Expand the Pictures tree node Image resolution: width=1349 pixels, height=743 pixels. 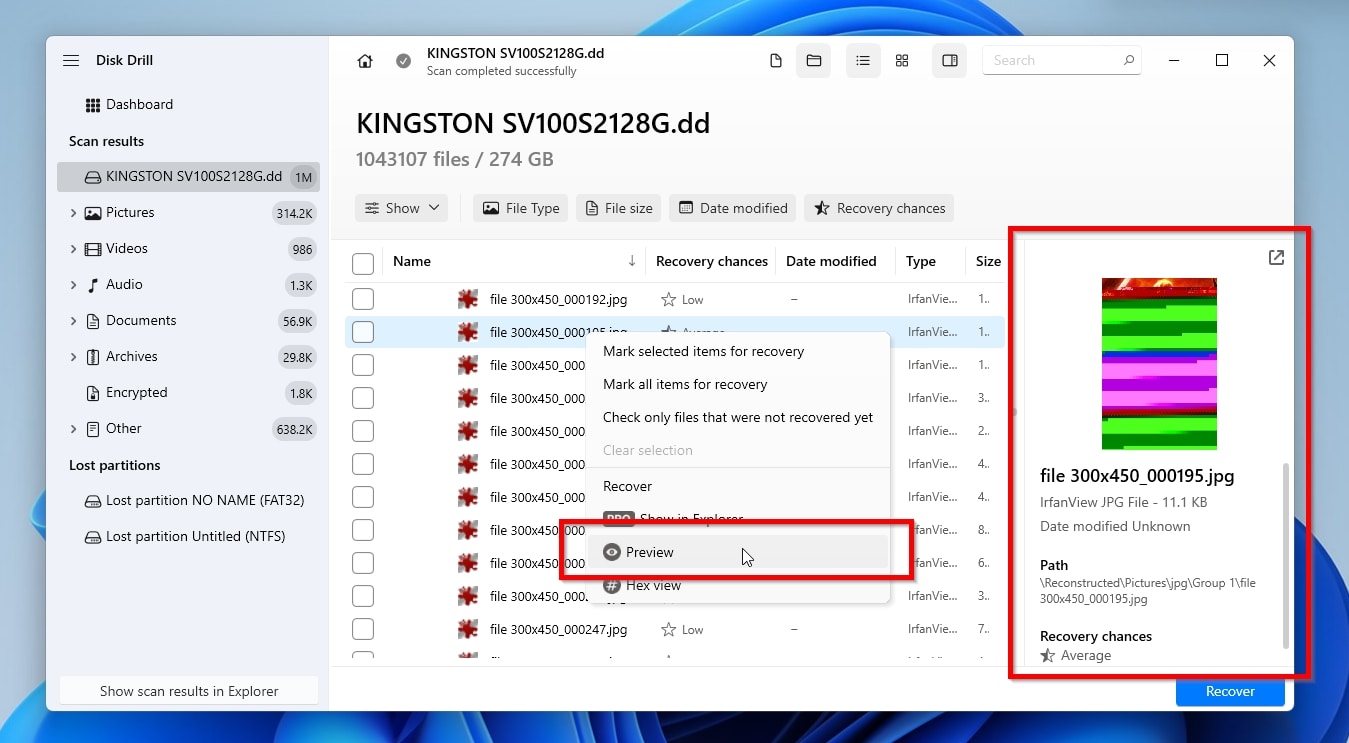tap(73, 213)
